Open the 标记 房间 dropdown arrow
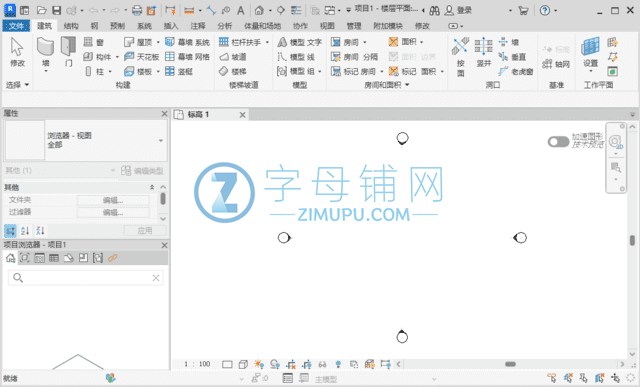The width and height of the screenshot is (640, 387). tap(382, 71)
